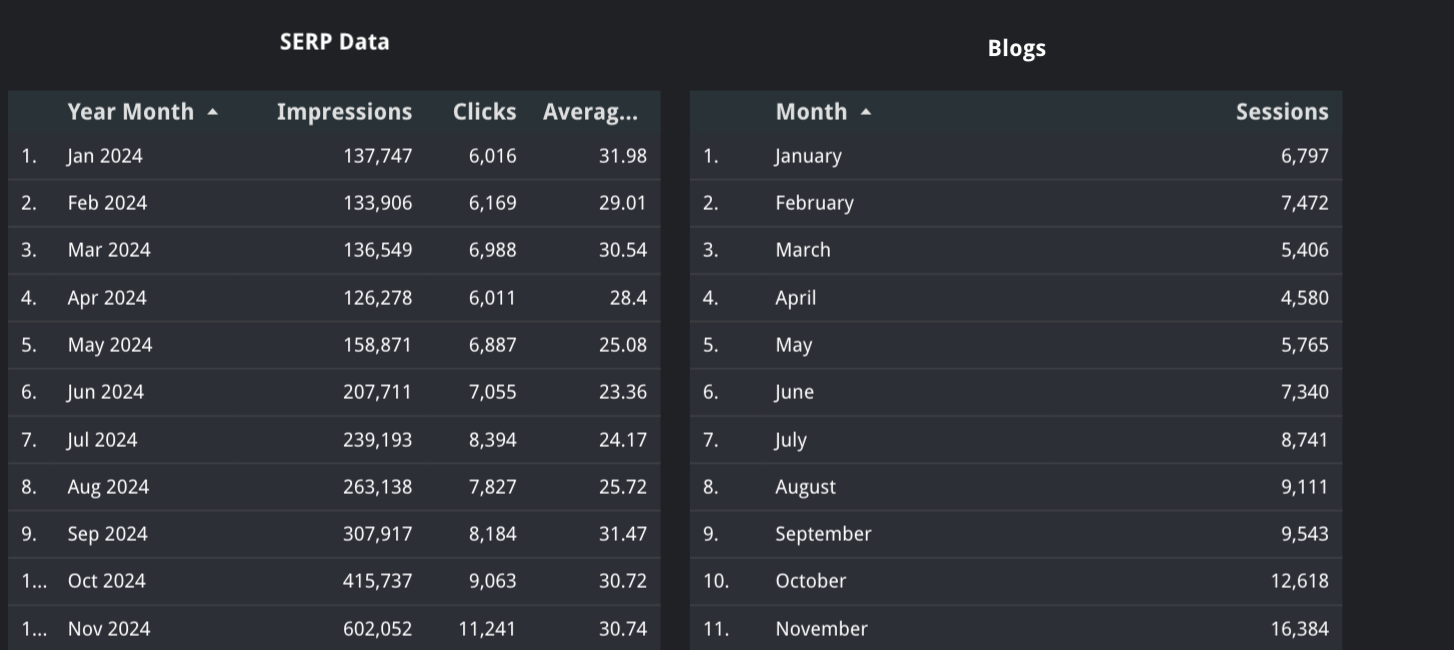Sort SERP table by Impressions column
This screenshot has height=650, width=1454.
344,112
